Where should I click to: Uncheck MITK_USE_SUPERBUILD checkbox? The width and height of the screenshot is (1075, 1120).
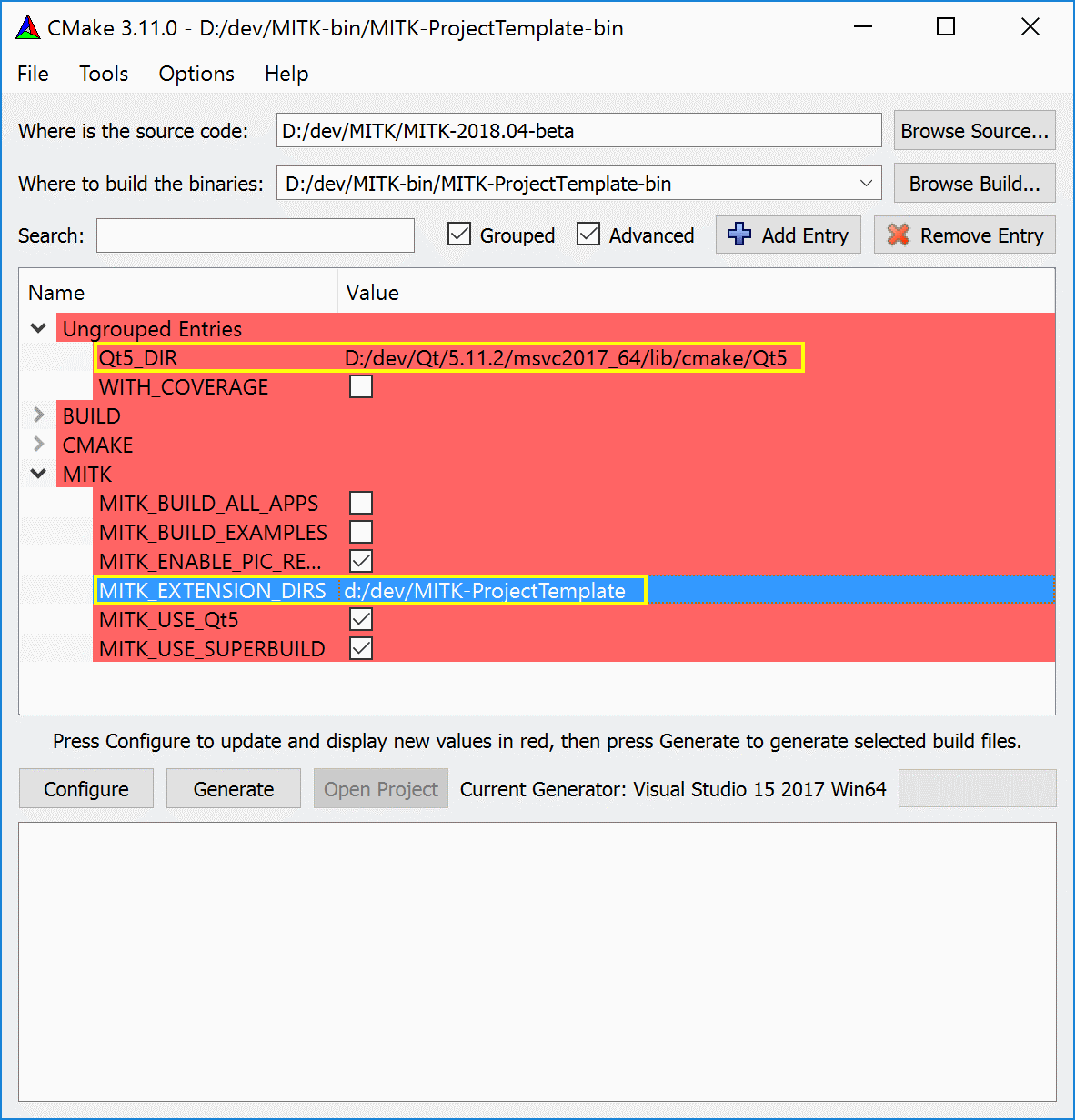361,649
